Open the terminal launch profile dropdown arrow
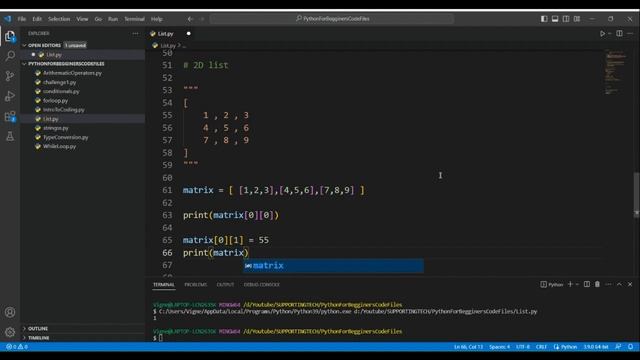 577,284
